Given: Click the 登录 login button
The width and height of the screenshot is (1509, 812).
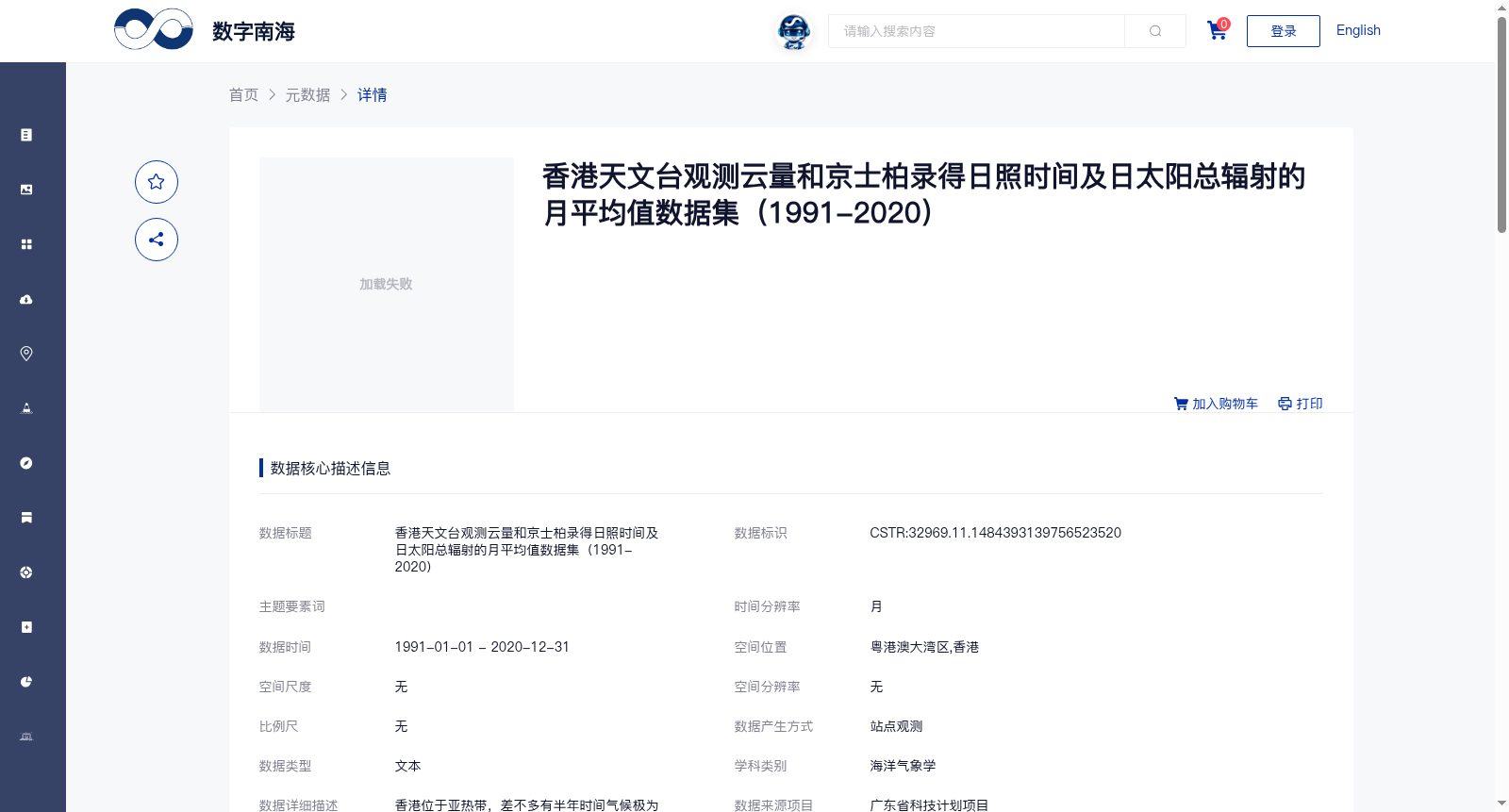Looking at the screenshot, I should 1284,31.
